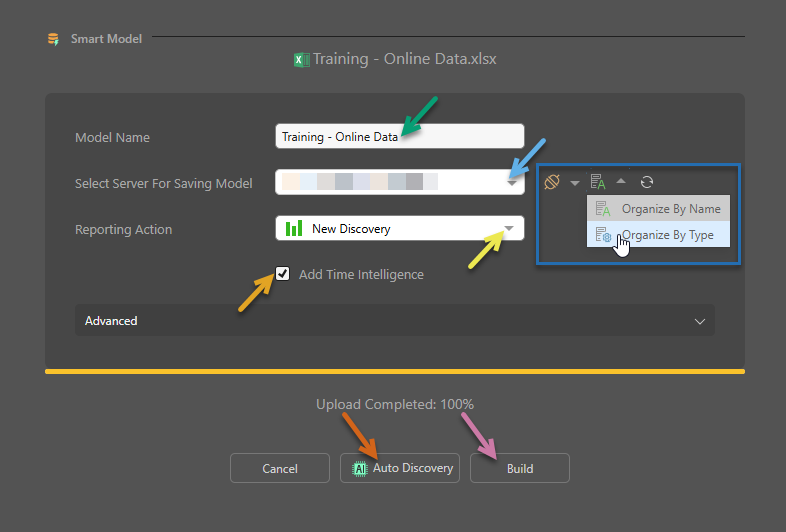Click the Select Server For Saving Model label

[x=163, y=184]
